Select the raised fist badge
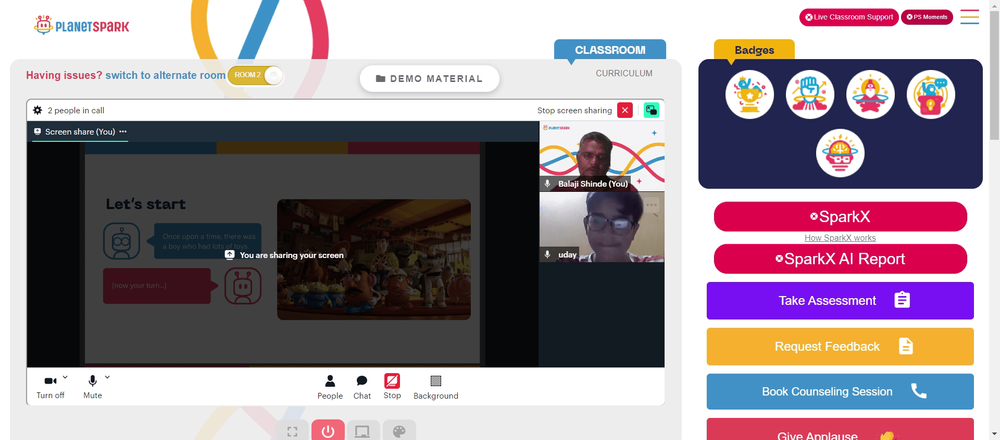 (x=810, y=94)
